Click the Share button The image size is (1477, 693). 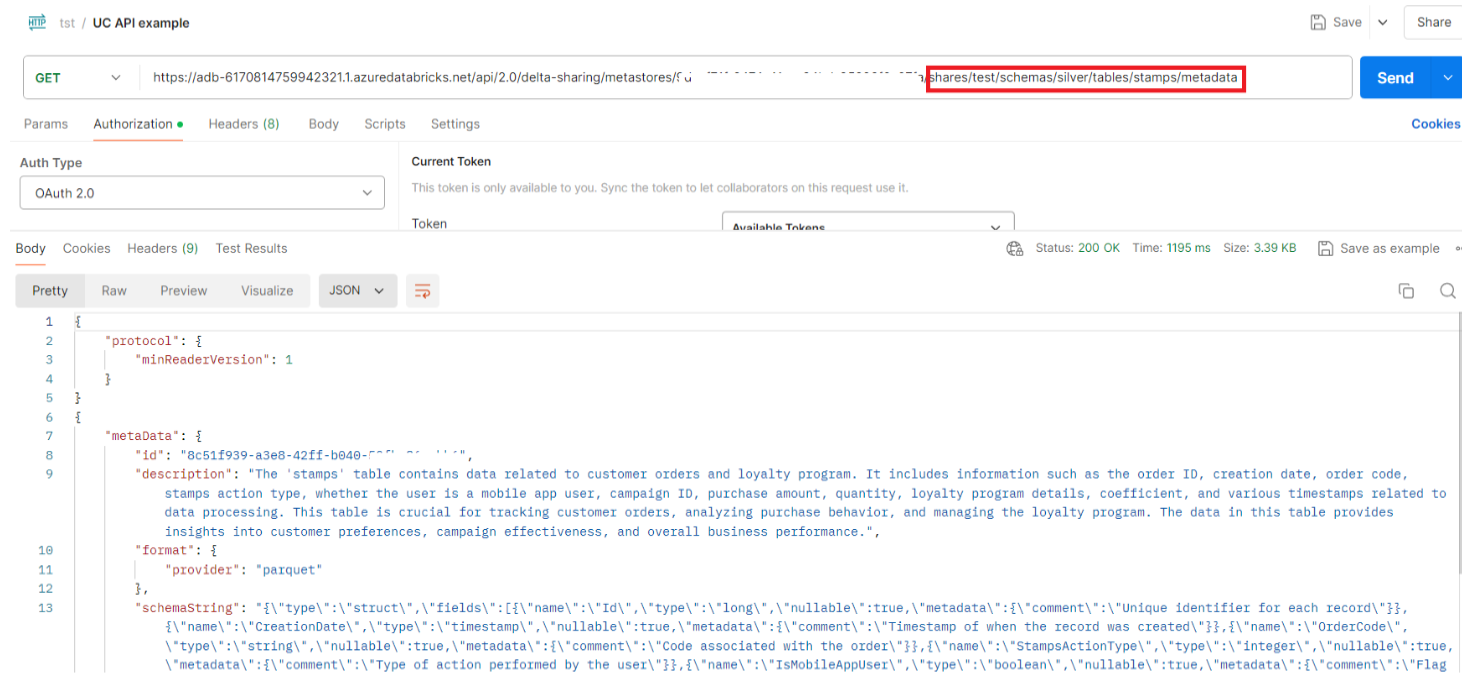click(x=1433, y=22)
